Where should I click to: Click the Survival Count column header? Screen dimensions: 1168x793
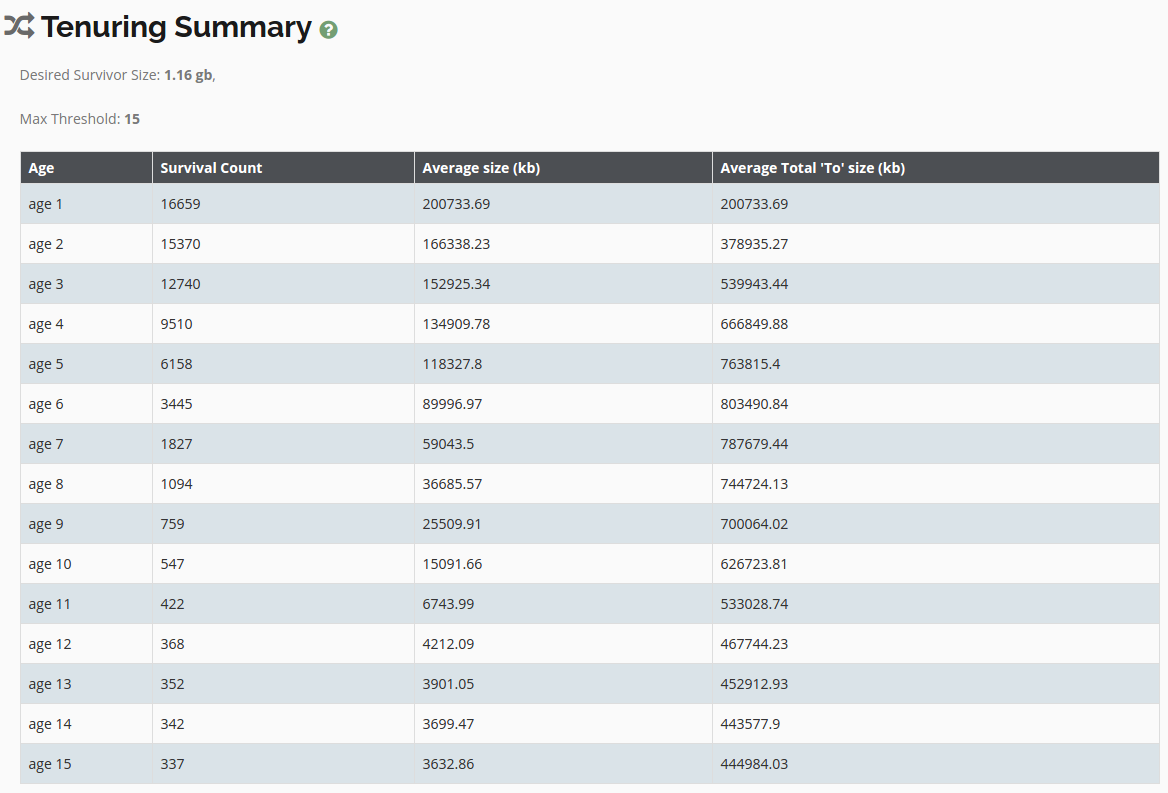pos(283,168)
